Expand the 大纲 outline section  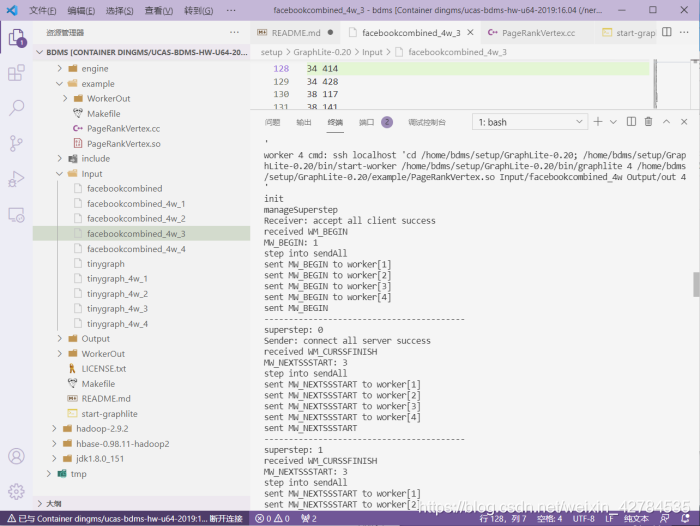coord(142,503)
